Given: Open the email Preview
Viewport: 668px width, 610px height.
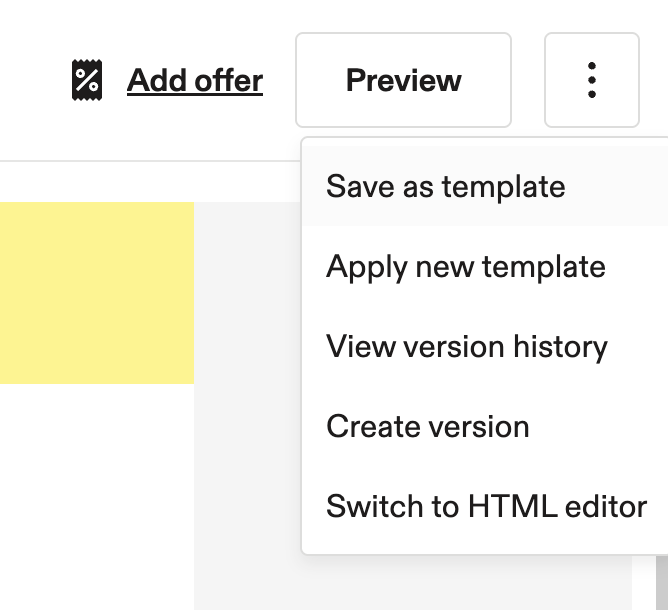Looking at the screenshot, I should pyautogui.click(x=403, y=80).
